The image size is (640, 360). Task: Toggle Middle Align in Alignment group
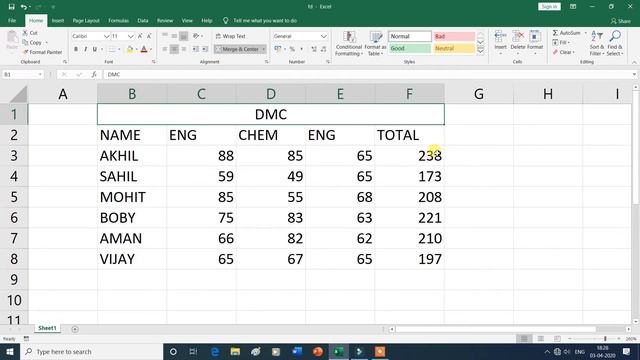[x=174, y=36]
